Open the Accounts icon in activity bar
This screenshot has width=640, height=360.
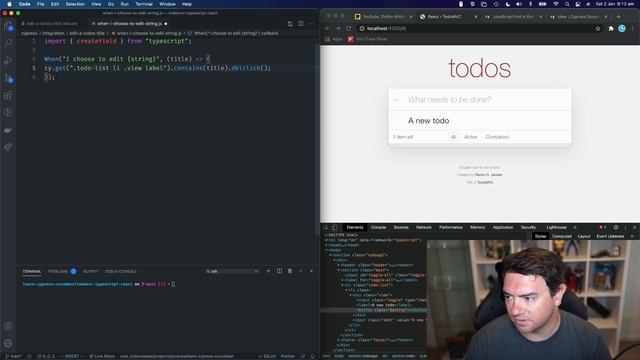coord(8,326)
